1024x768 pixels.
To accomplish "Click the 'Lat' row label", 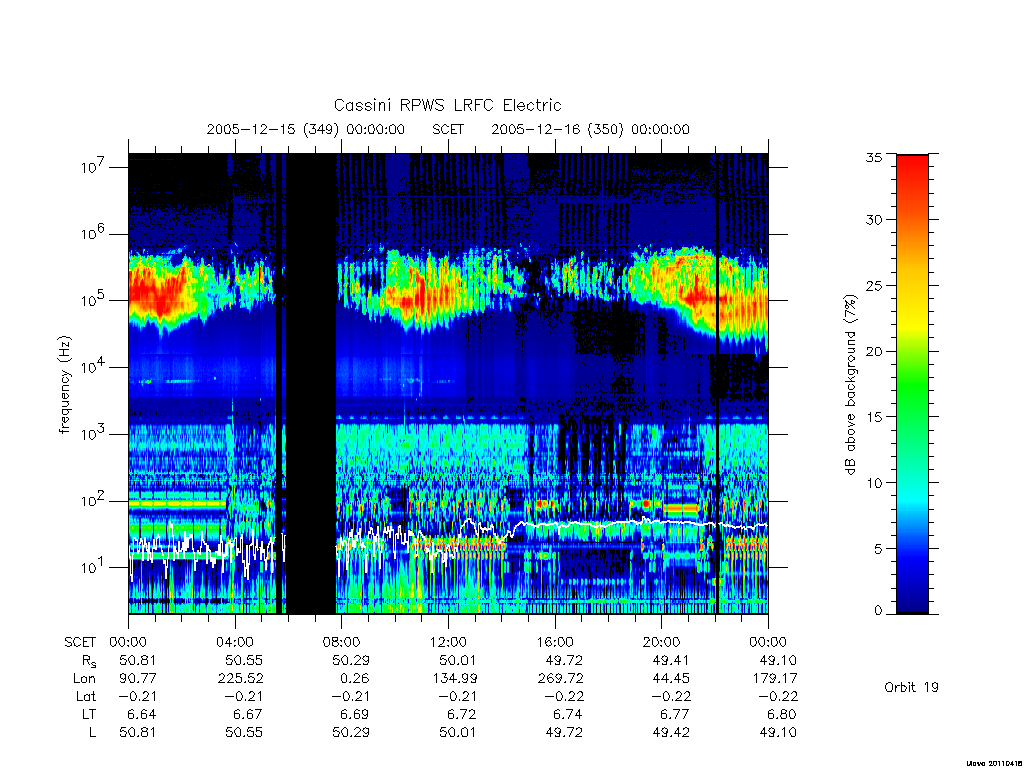I will pyautogui.click(x=86, y=696).
